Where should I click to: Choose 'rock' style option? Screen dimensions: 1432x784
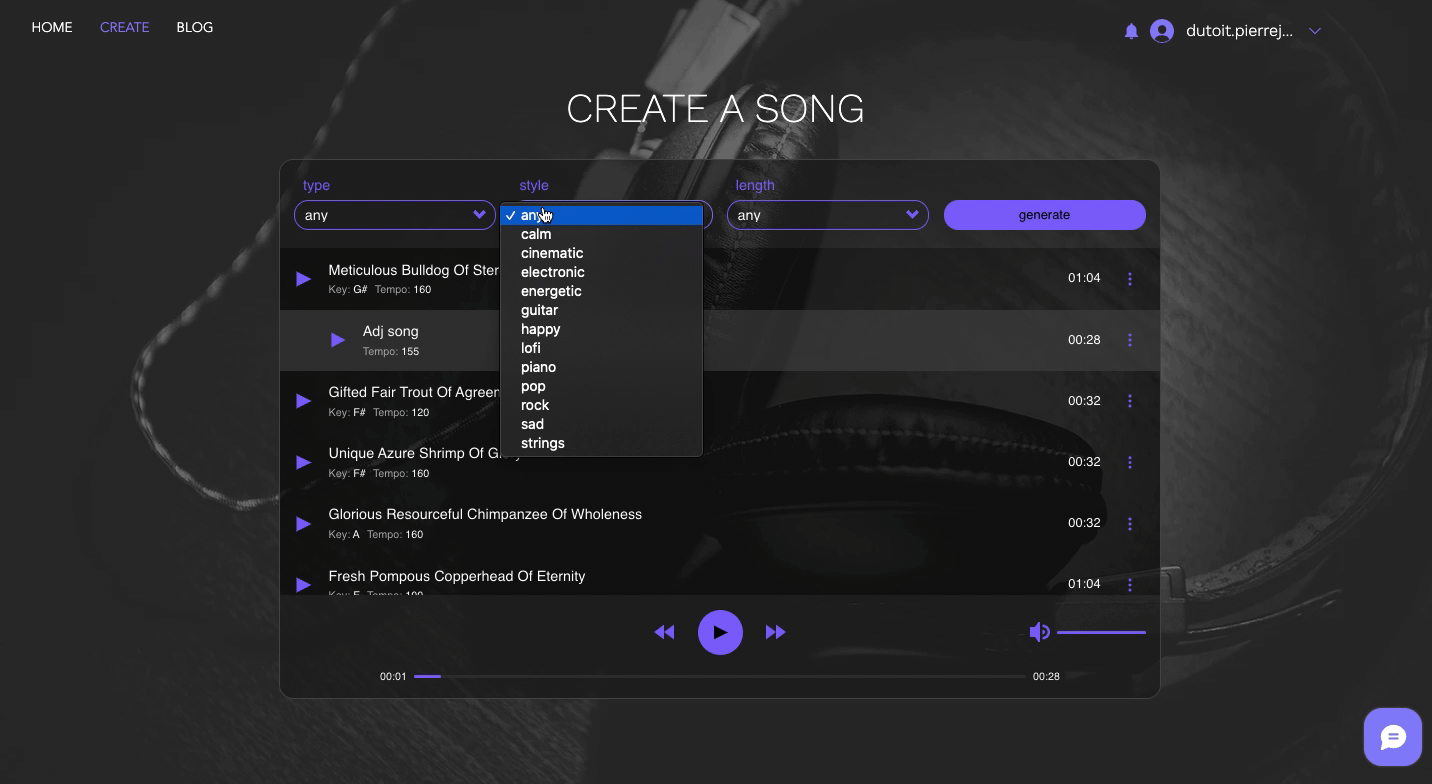point(602,405)
